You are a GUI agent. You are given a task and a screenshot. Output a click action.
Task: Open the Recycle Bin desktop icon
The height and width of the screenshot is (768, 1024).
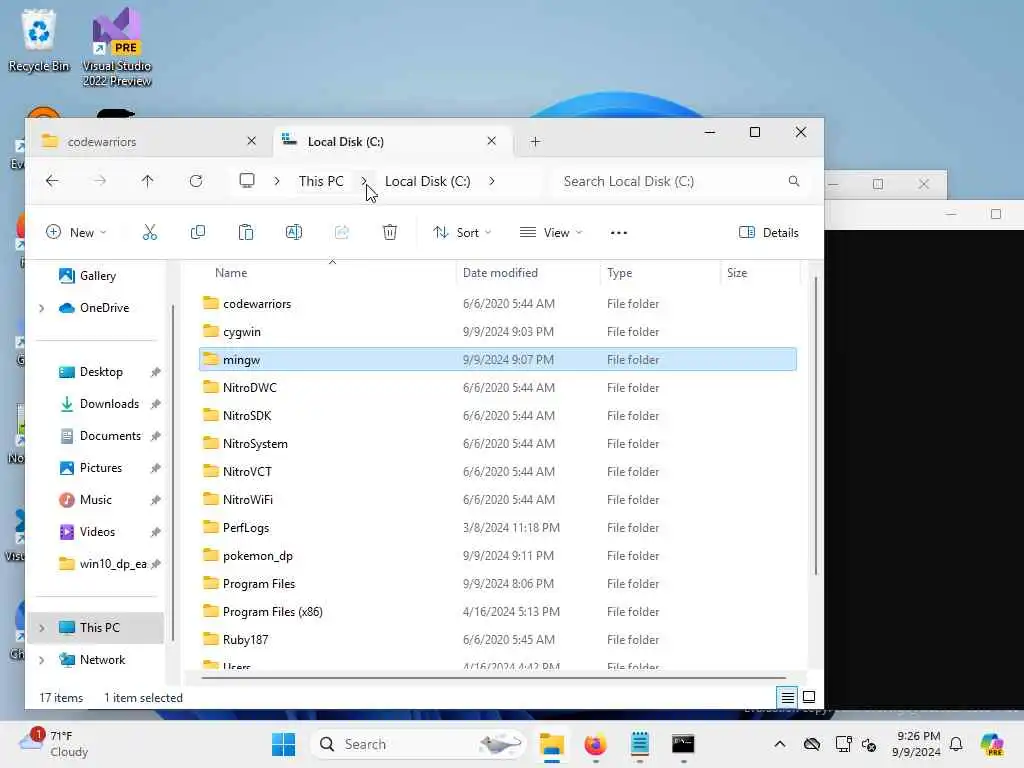(x=39, y=40)
